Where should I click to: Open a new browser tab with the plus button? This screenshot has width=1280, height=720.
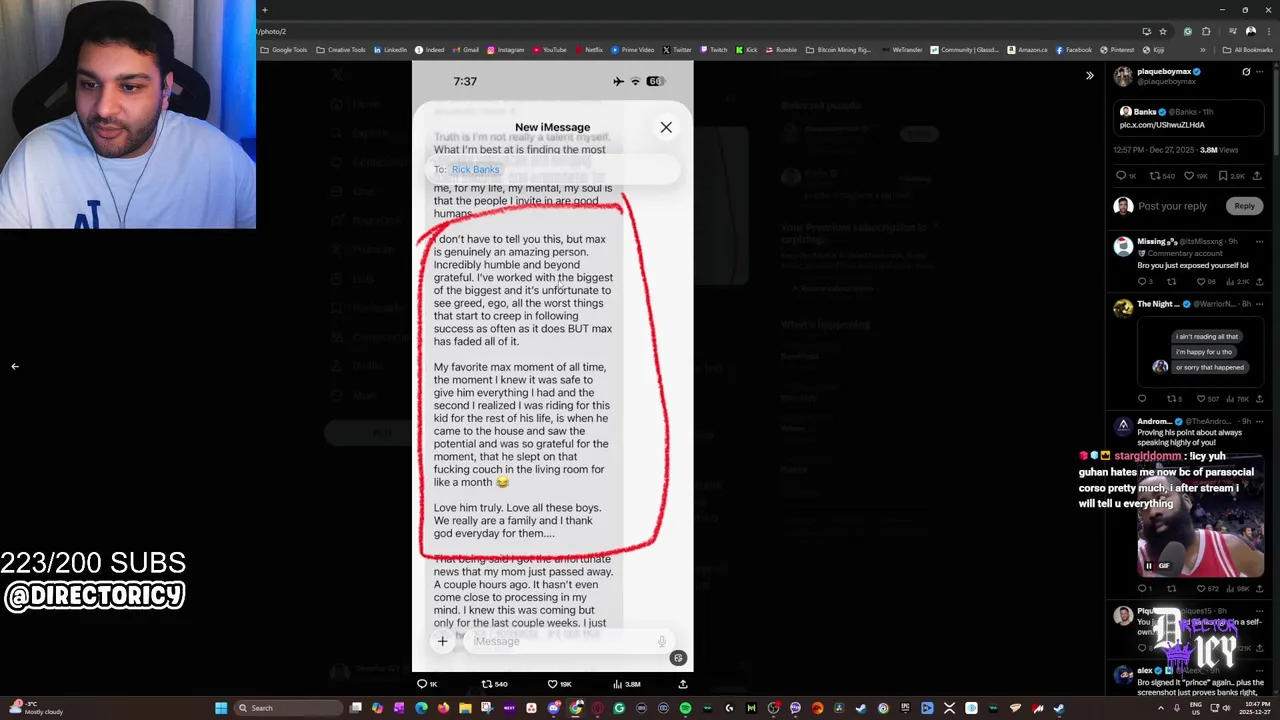(265, 10)
